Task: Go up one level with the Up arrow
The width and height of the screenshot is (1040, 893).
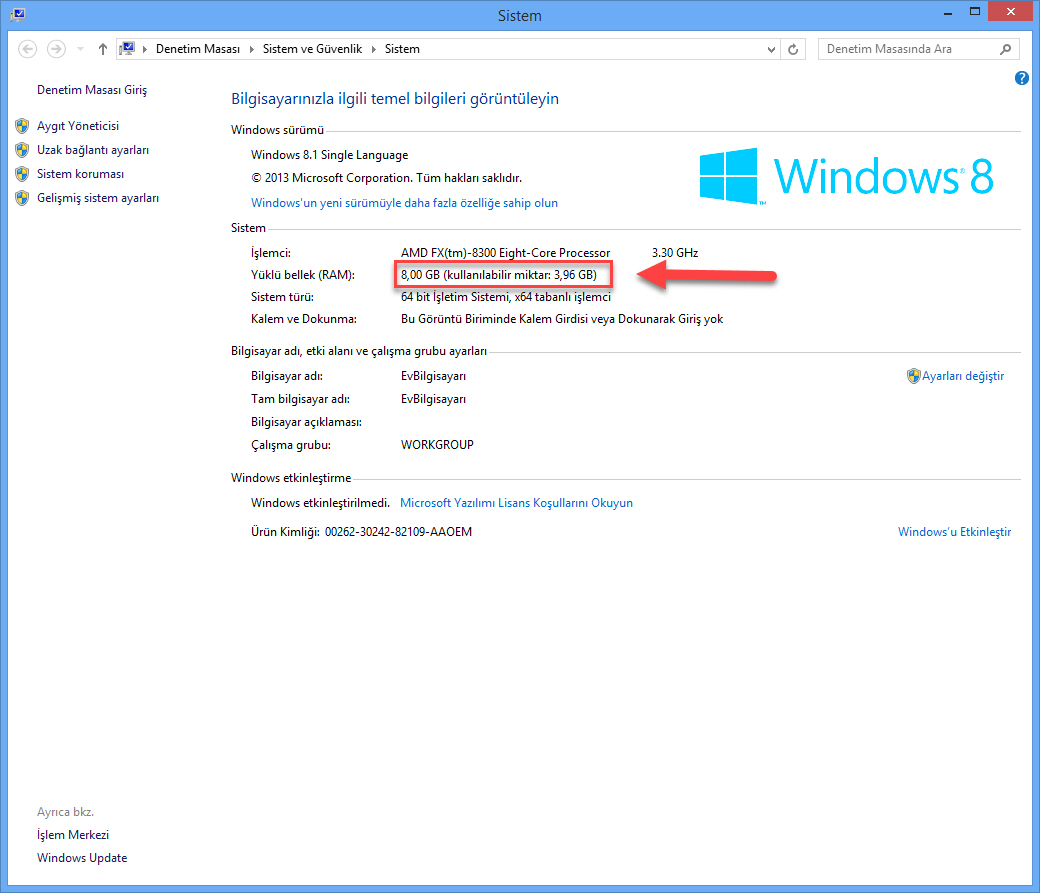Action: (x=102, y=49)
